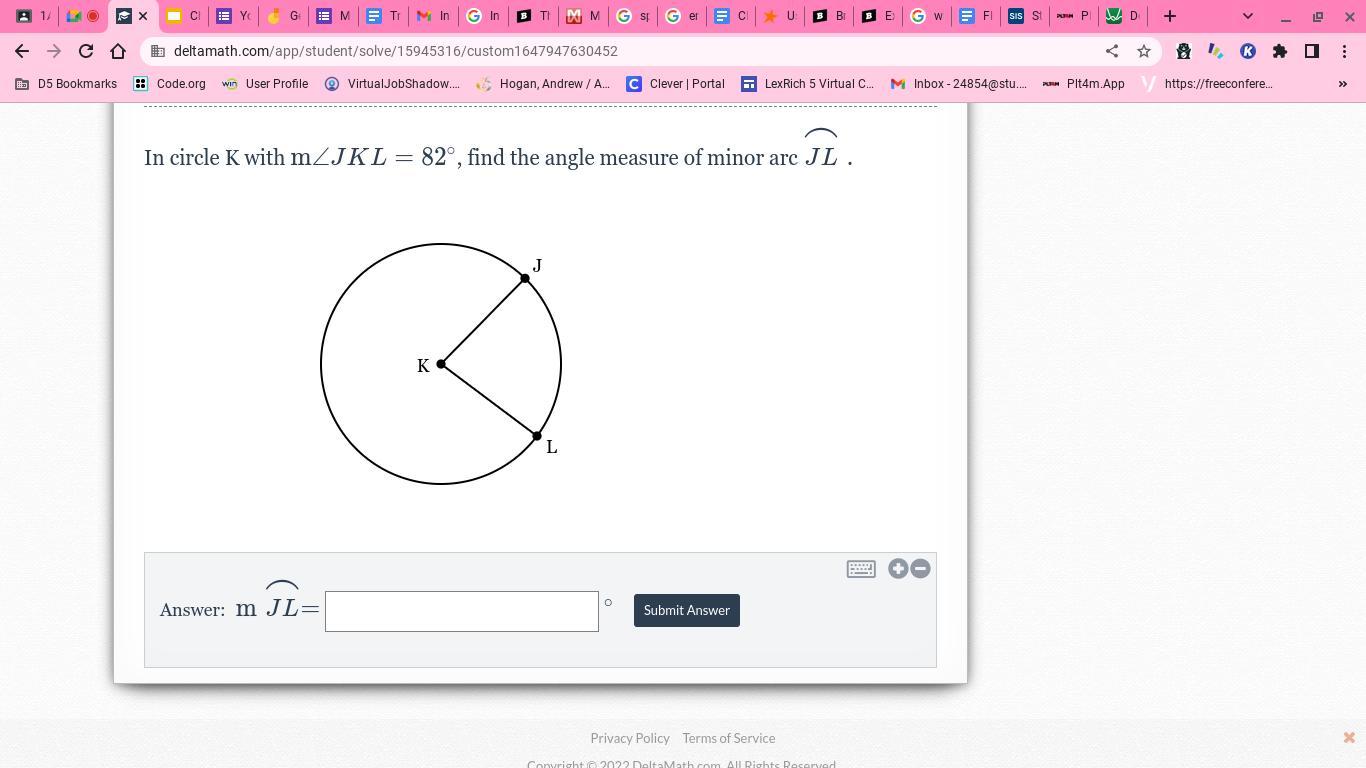This screenshot has width=1366, height=768.
Task: Reload the DeltaMath page
Action: point(86,51)
